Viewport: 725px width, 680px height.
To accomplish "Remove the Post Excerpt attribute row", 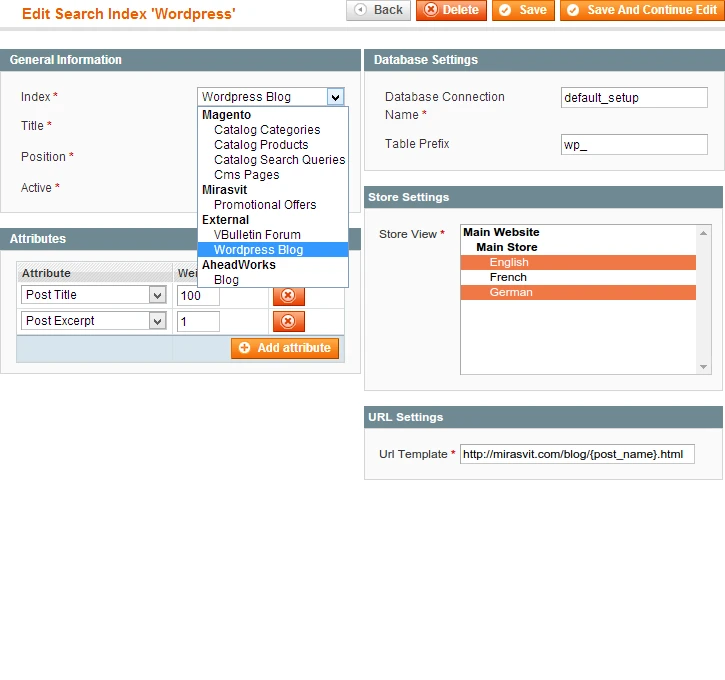I will pos(288,321).
